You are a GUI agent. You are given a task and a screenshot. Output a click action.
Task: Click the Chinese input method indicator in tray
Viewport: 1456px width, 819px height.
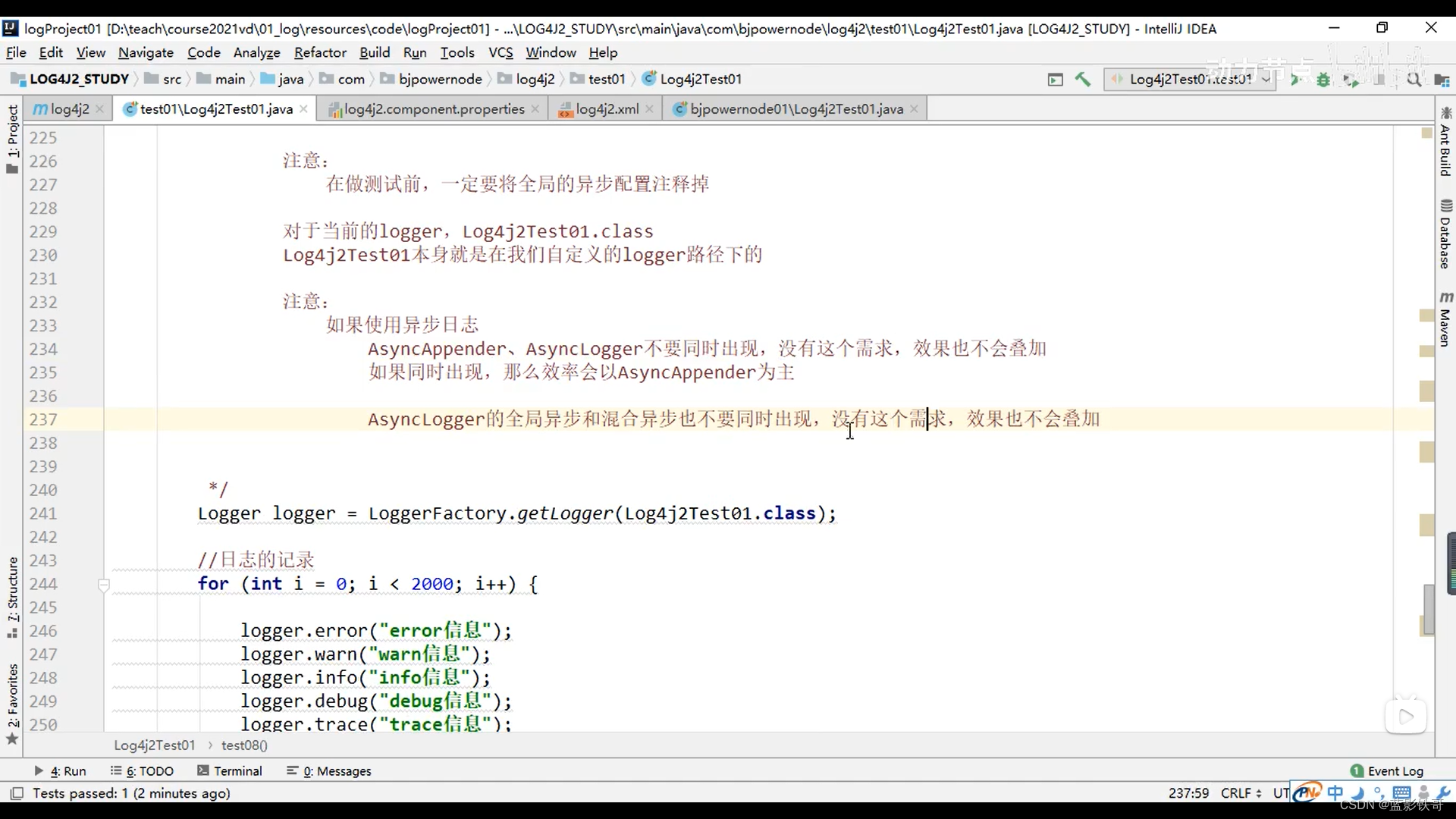[x=1335, y=792]
